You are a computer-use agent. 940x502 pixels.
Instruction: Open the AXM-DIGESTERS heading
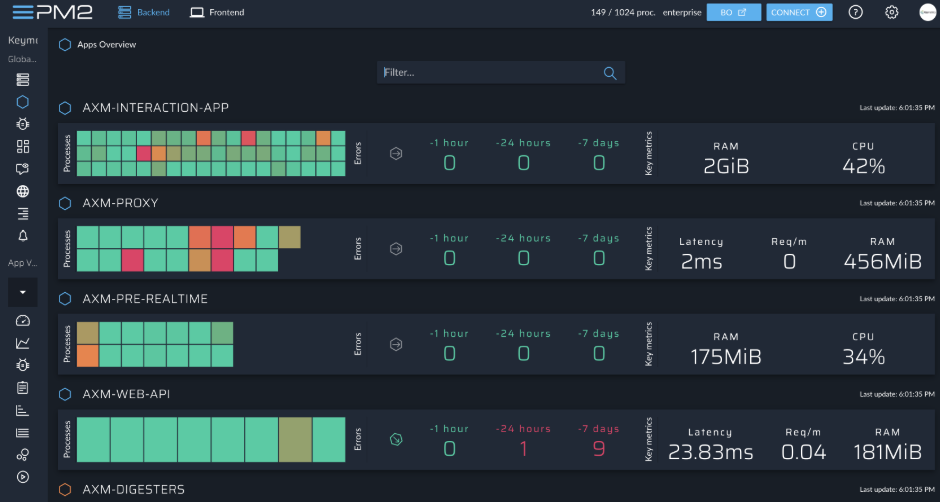tap(133, 489)
